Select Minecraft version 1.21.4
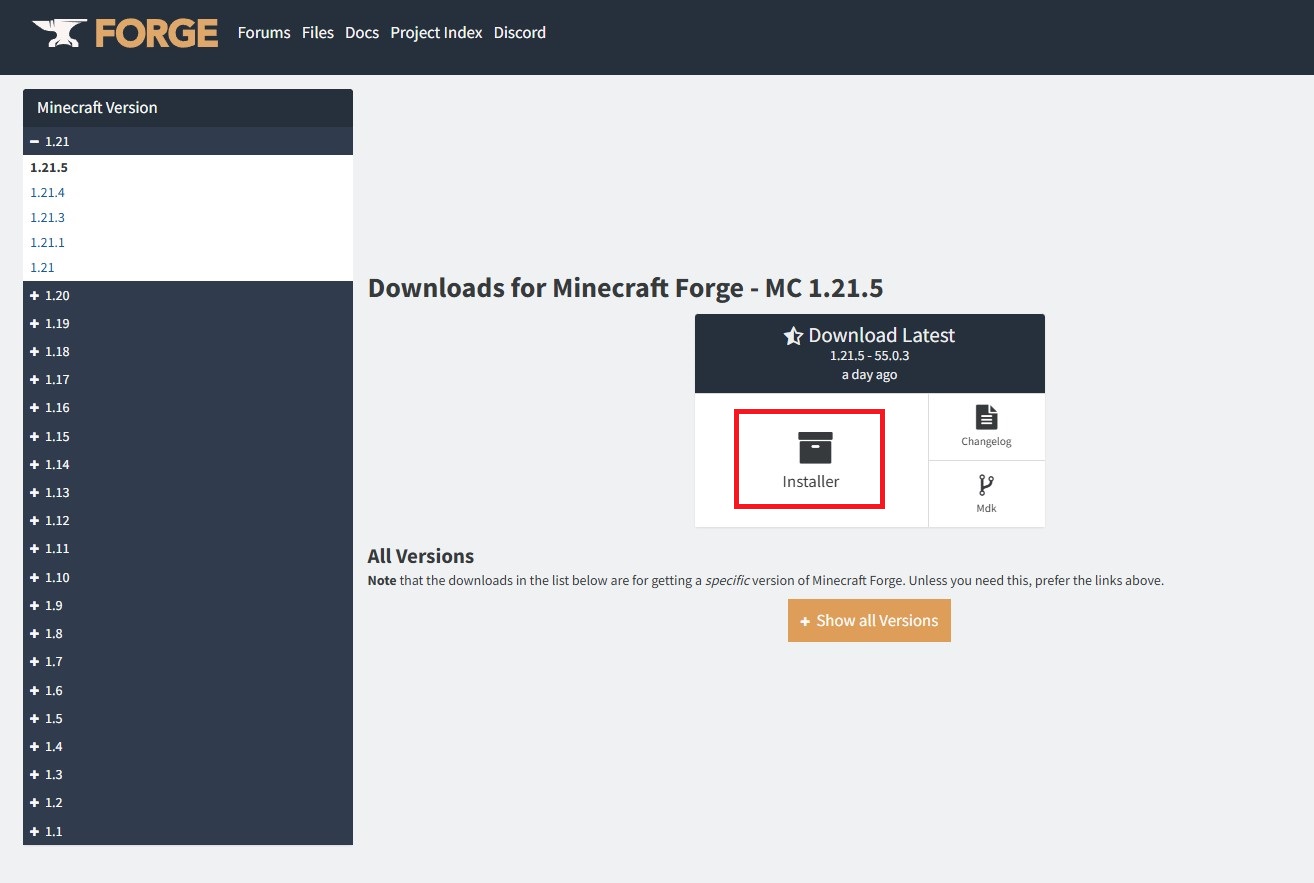Viewport: 1314px width, 883px height. (47, 193)
